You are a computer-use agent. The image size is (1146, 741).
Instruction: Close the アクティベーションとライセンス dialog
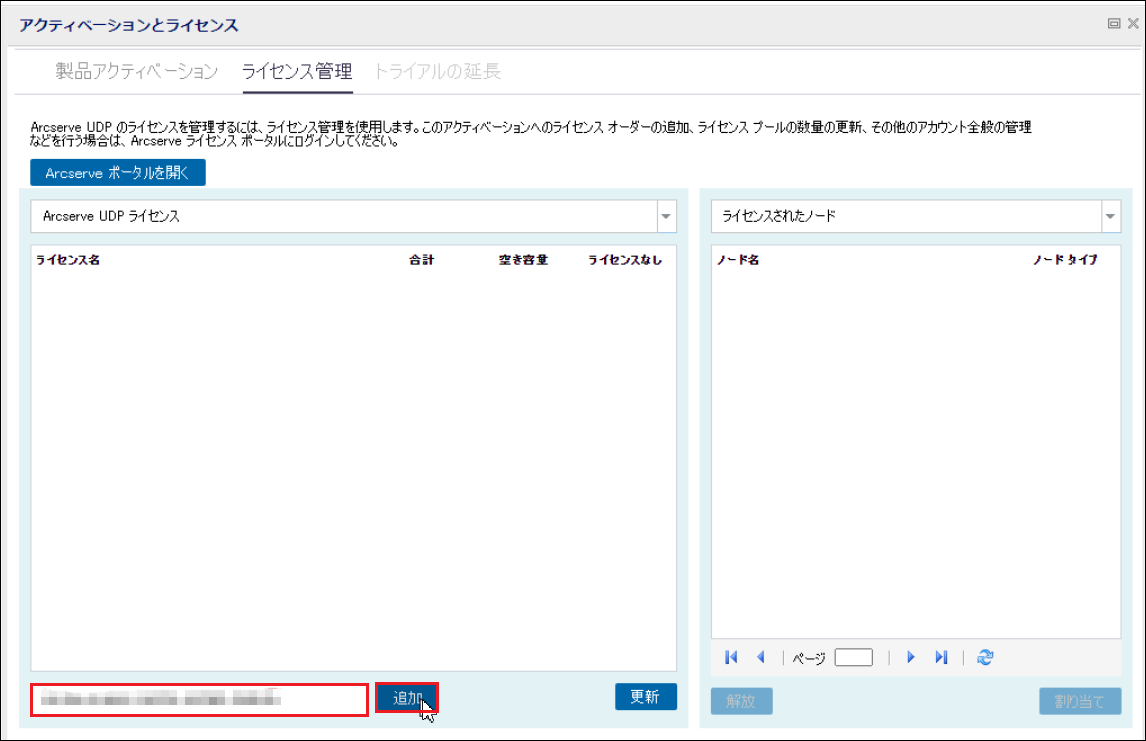click(1132, 24)
